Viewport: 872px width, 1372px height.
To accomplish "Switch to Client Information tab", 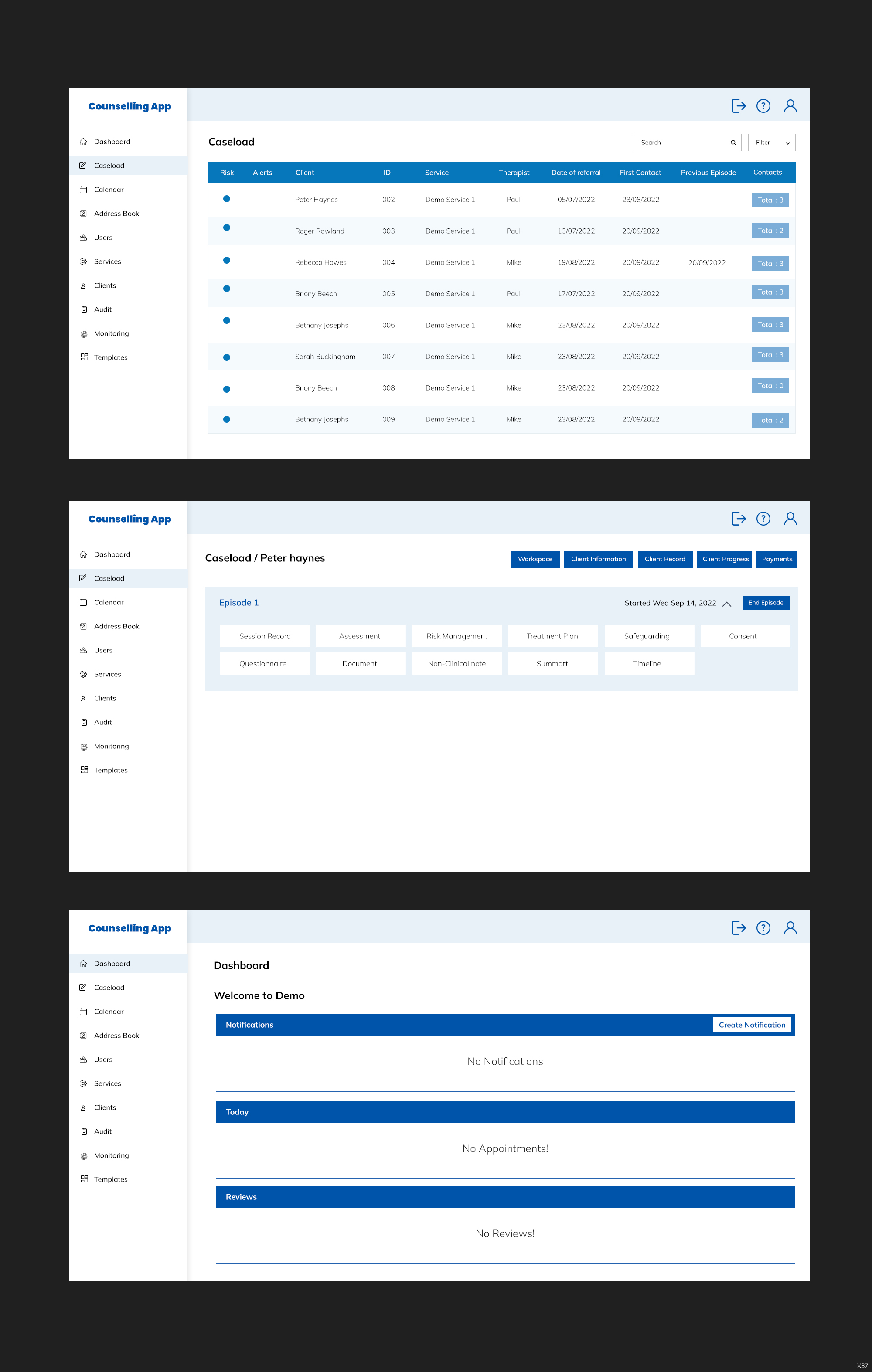I will pos(598,559).
